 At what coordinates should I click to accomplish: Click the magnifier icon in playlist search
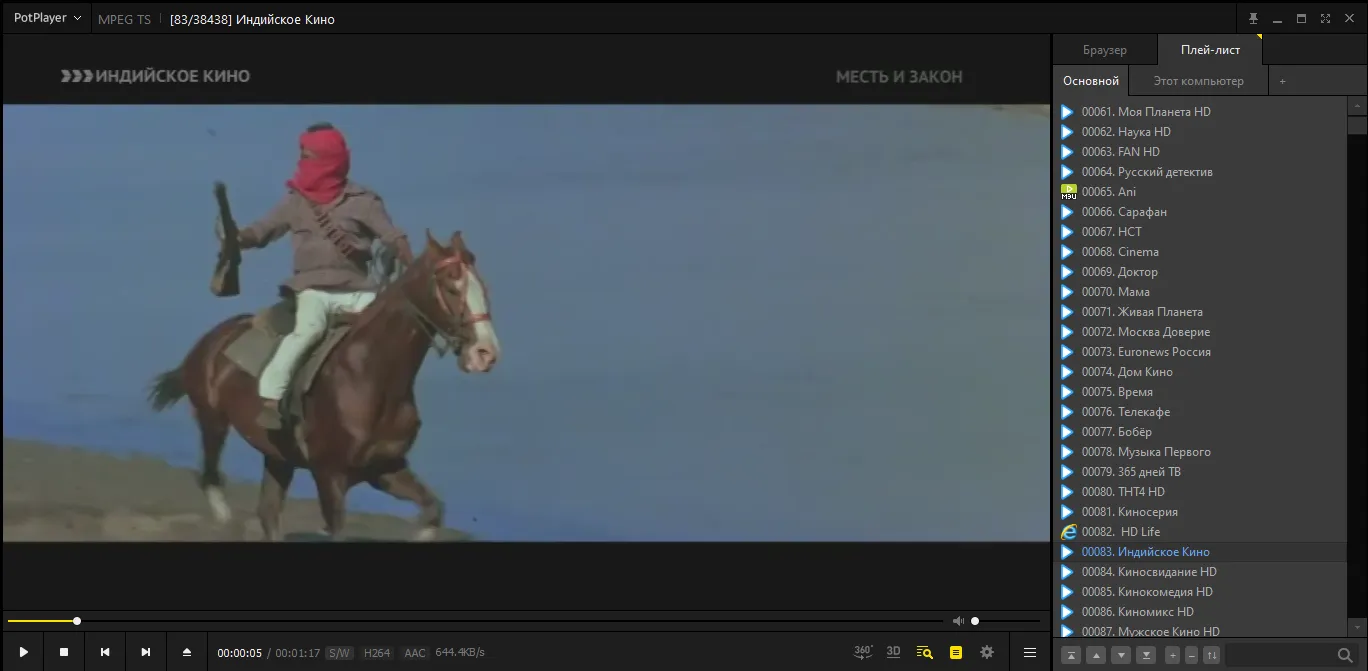tap(1345, 655)
